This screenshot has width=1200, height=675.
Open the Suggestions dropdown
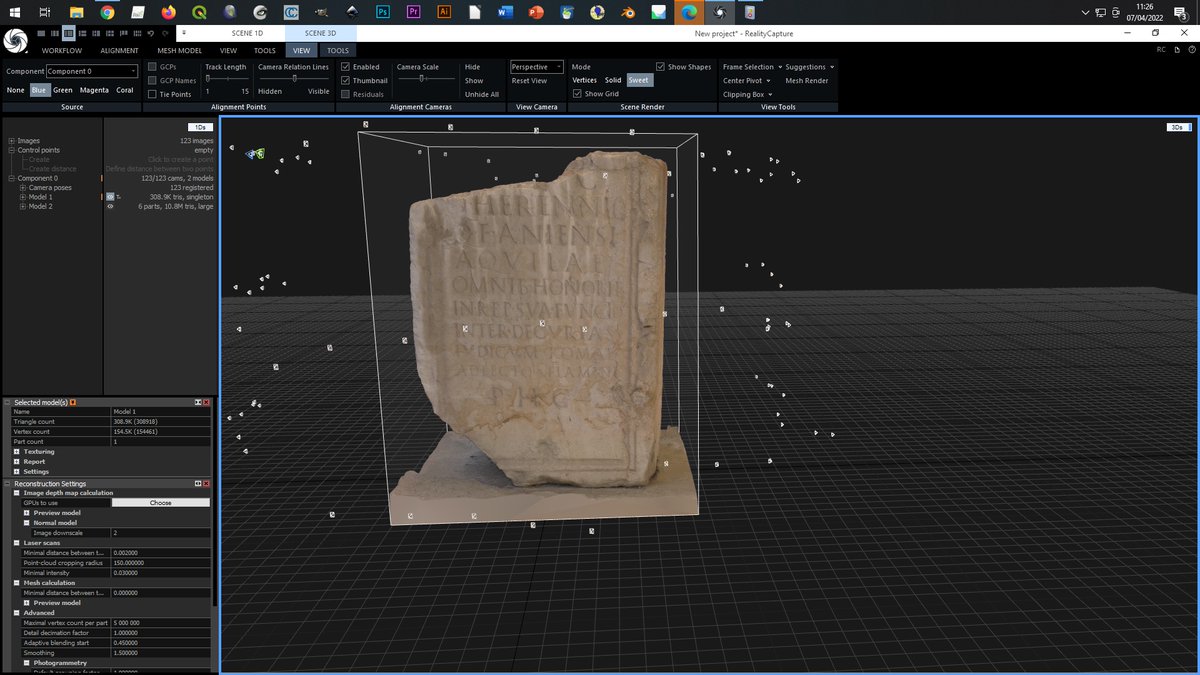point(809,67)
